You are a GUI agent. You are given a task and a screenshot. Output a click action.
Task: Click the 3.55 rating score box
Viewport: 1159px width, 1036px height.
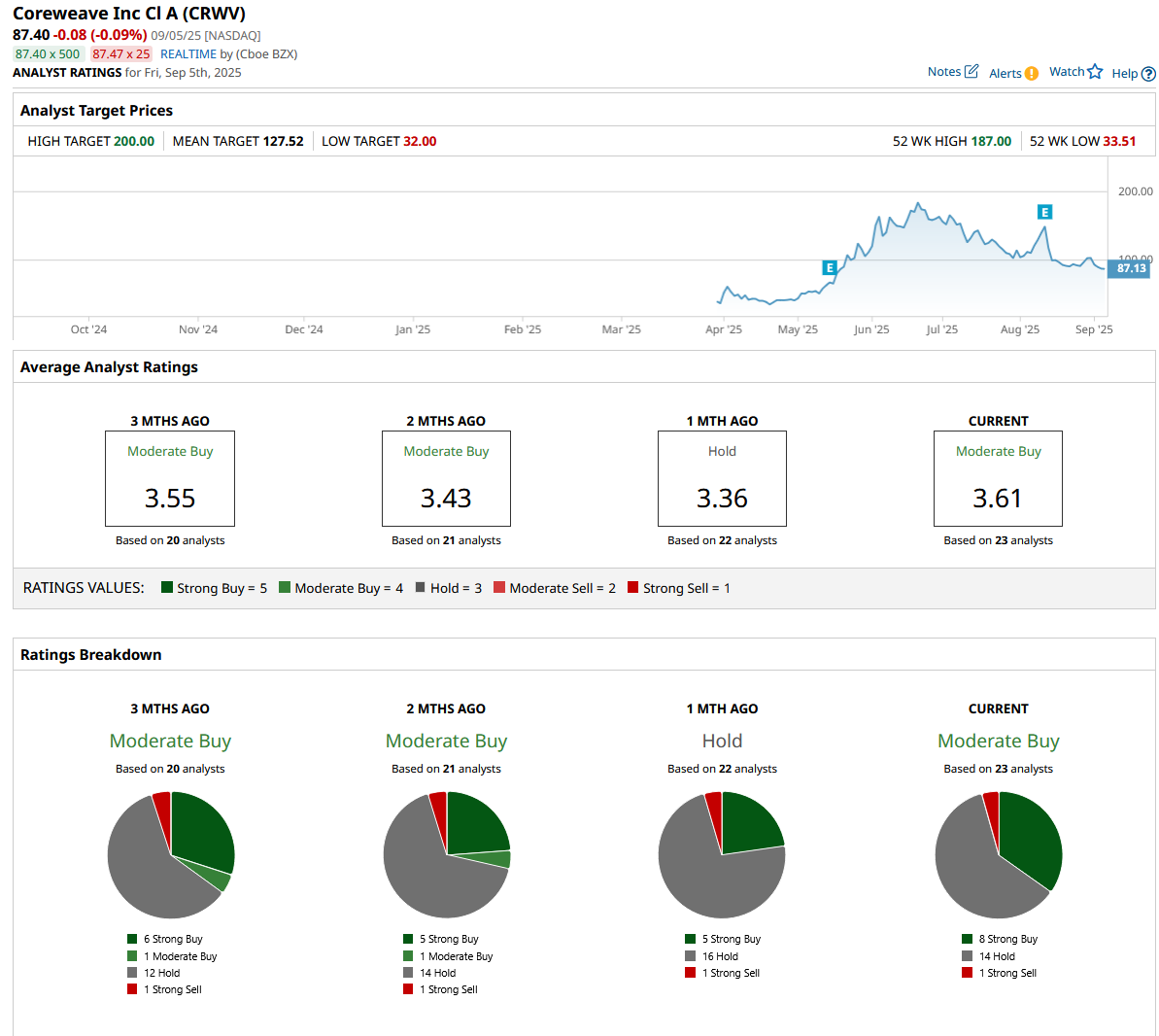[170, 478]
